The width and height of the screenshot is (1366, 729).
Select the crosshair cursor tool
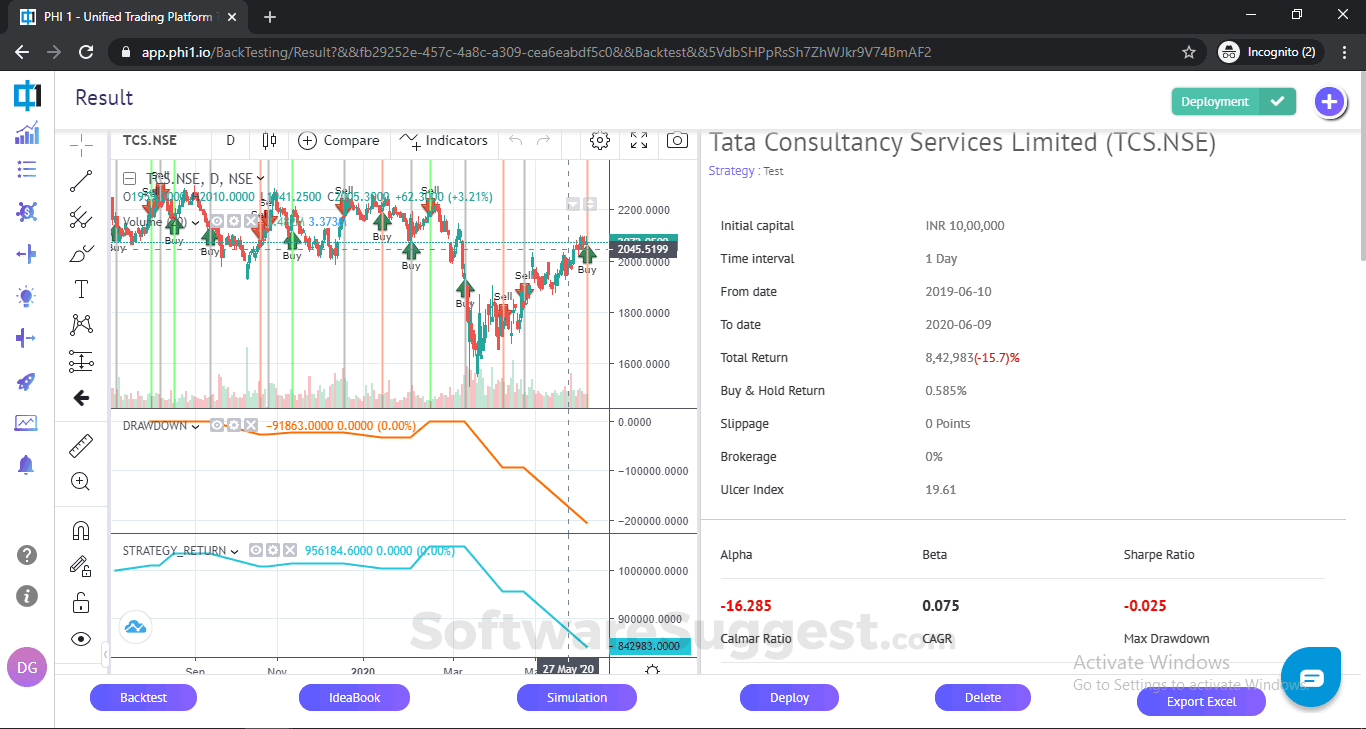[80, 143]
